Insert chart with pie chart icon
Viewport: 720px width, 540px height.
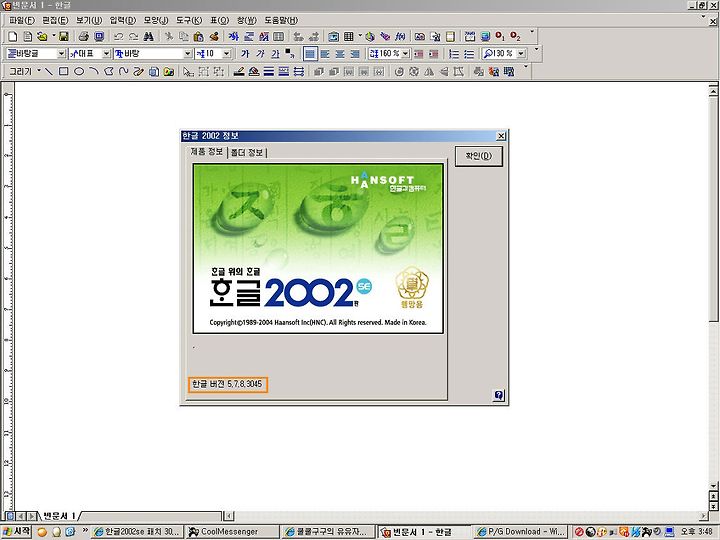point(370,36)
